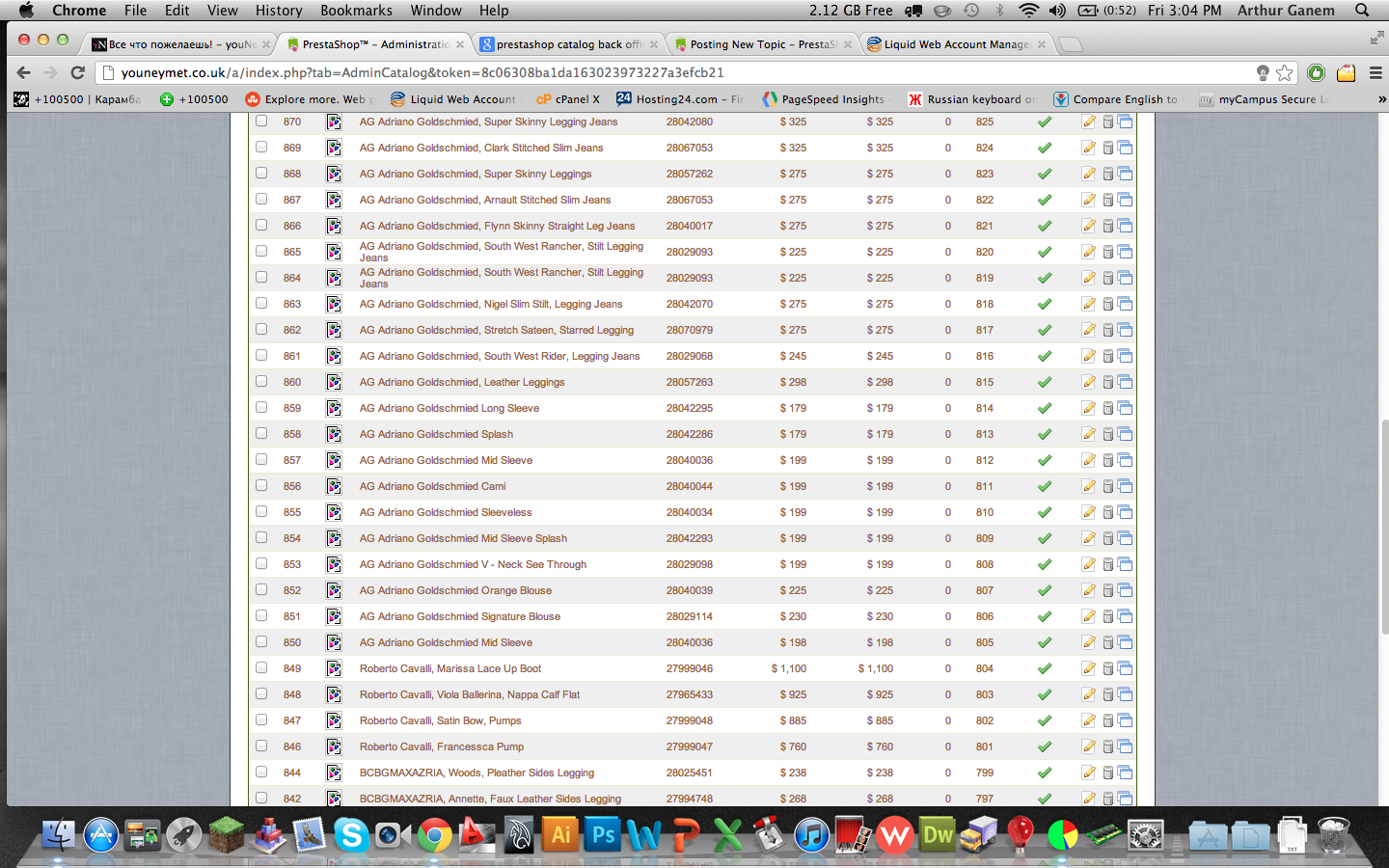1389x868 pixels.
Task: Open the Chrome menu hamburger button
Action: (1375, 73)
